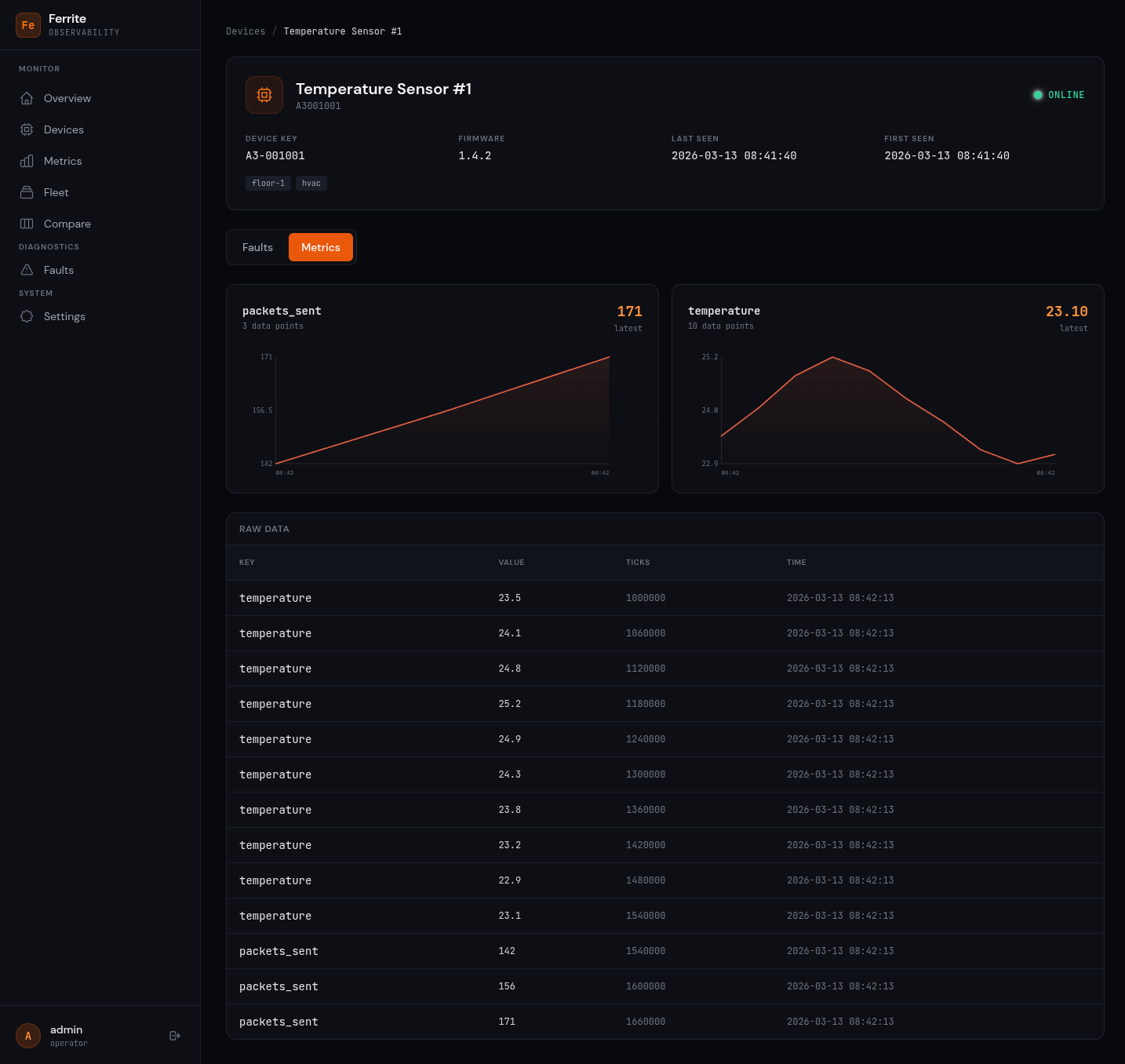Click the floor-1 tag
This screenshot has height=1064, width=1125.
coord(268,183)
